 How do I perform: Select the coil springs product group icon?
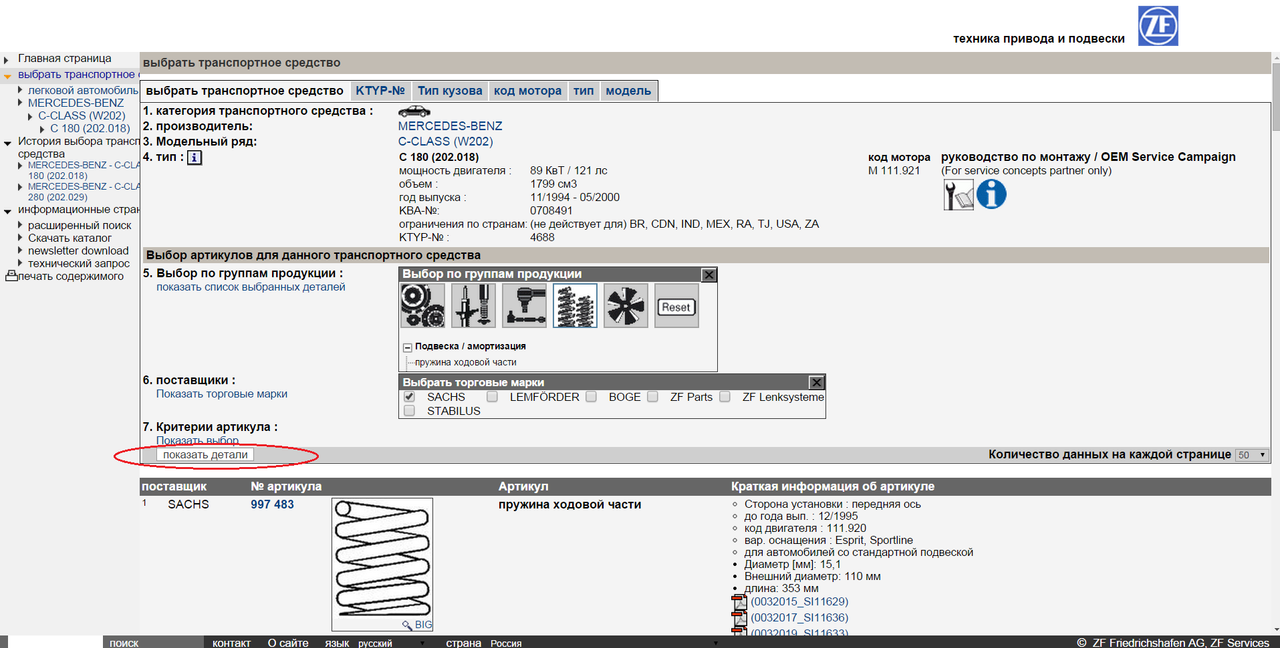click(x=575, y=306)
